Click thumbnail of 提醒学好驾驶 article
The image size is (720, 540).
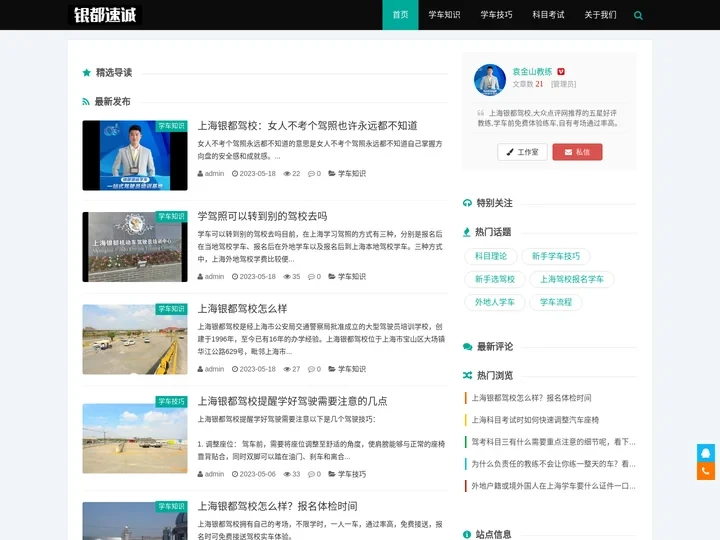click(135, 438)
